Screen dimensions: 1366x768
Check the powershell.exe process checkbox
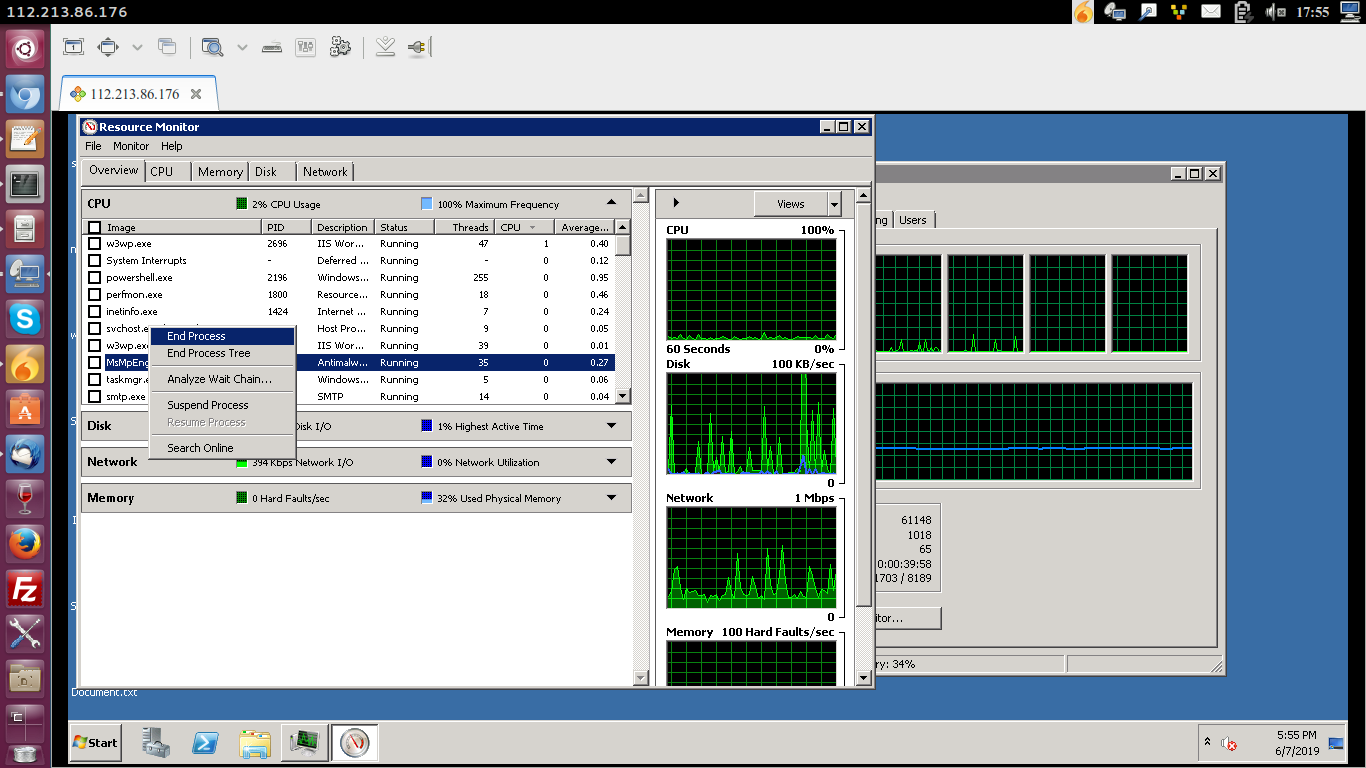pyautogui.click(x=94, y=278)
